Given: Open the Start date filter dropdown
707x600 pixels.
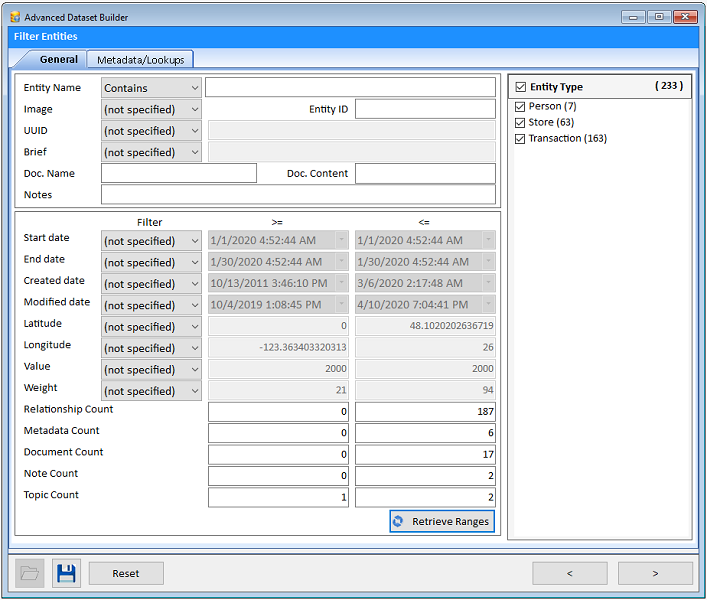Looking at the screenshot, I should 151,241.
